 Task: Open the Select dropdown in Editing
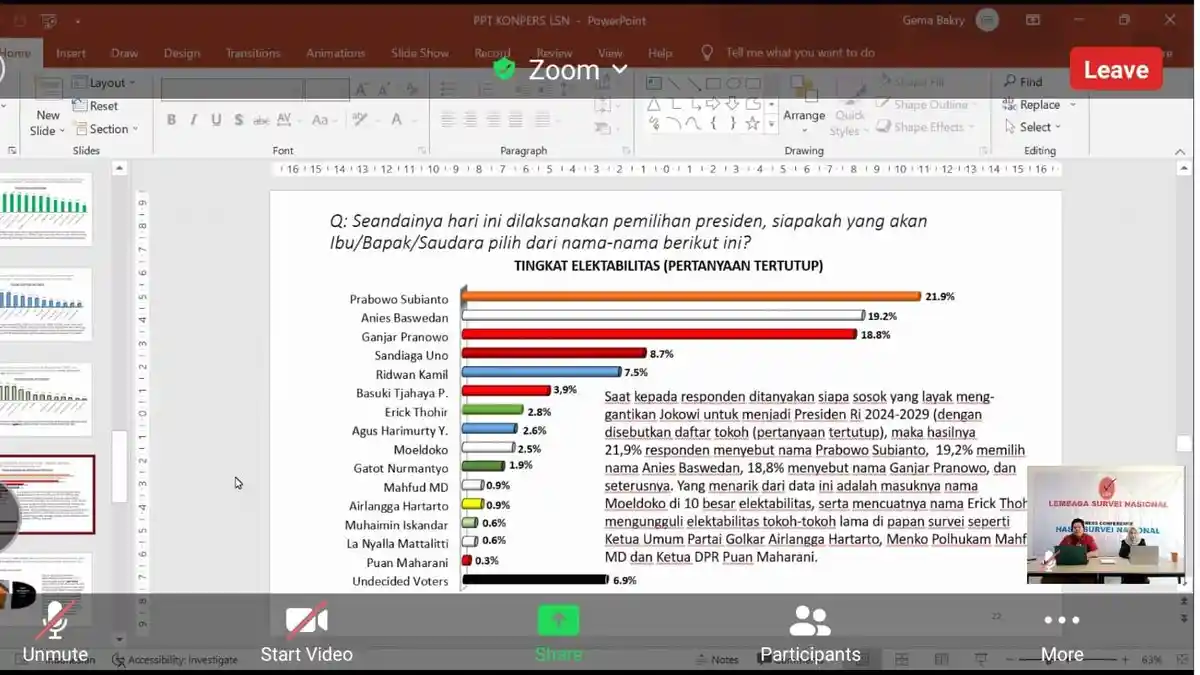pyautogui.click(x=1032, y=127)
